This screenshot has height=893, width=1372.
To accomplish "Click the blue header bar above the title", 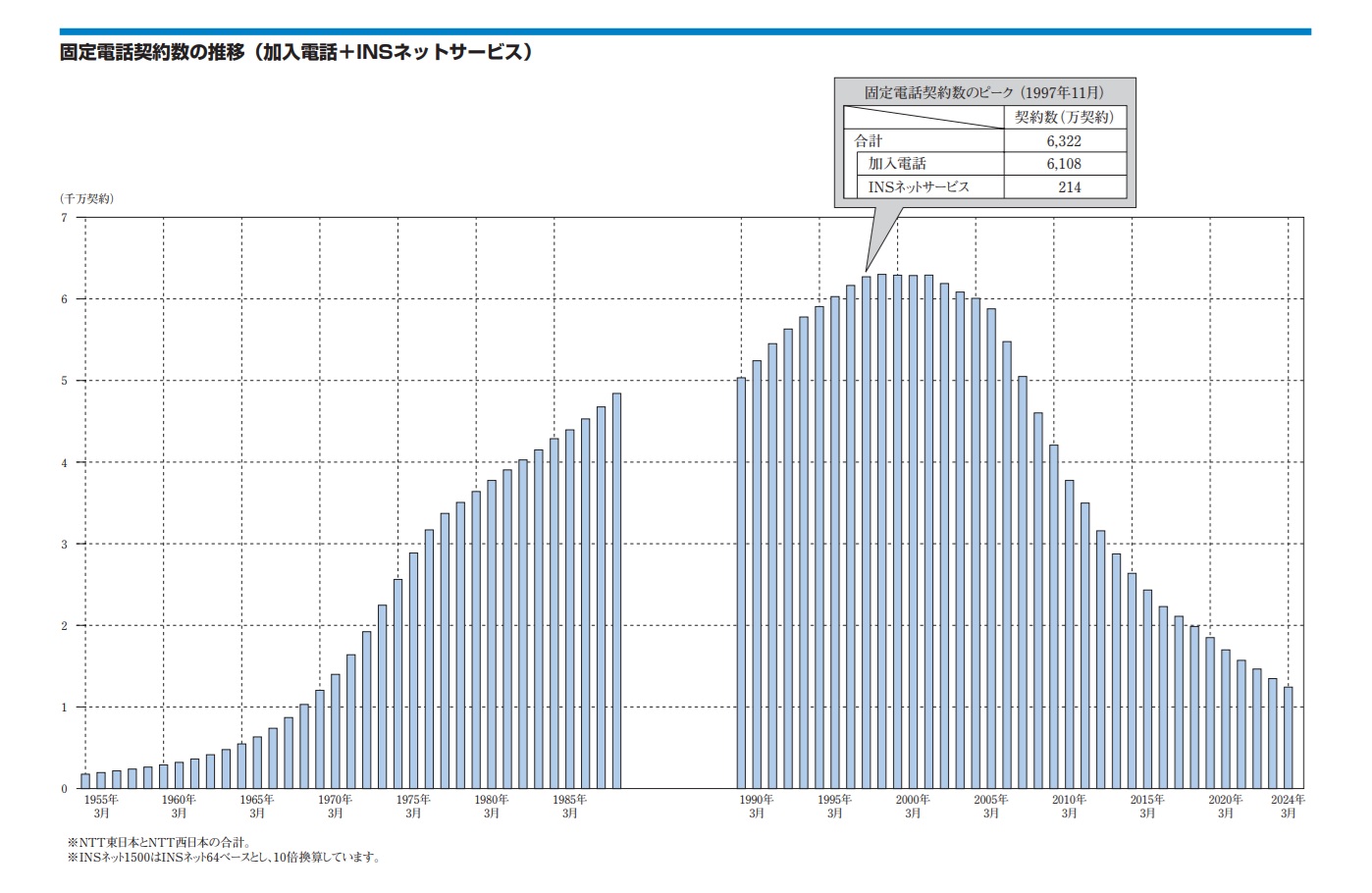I will 685,32.
